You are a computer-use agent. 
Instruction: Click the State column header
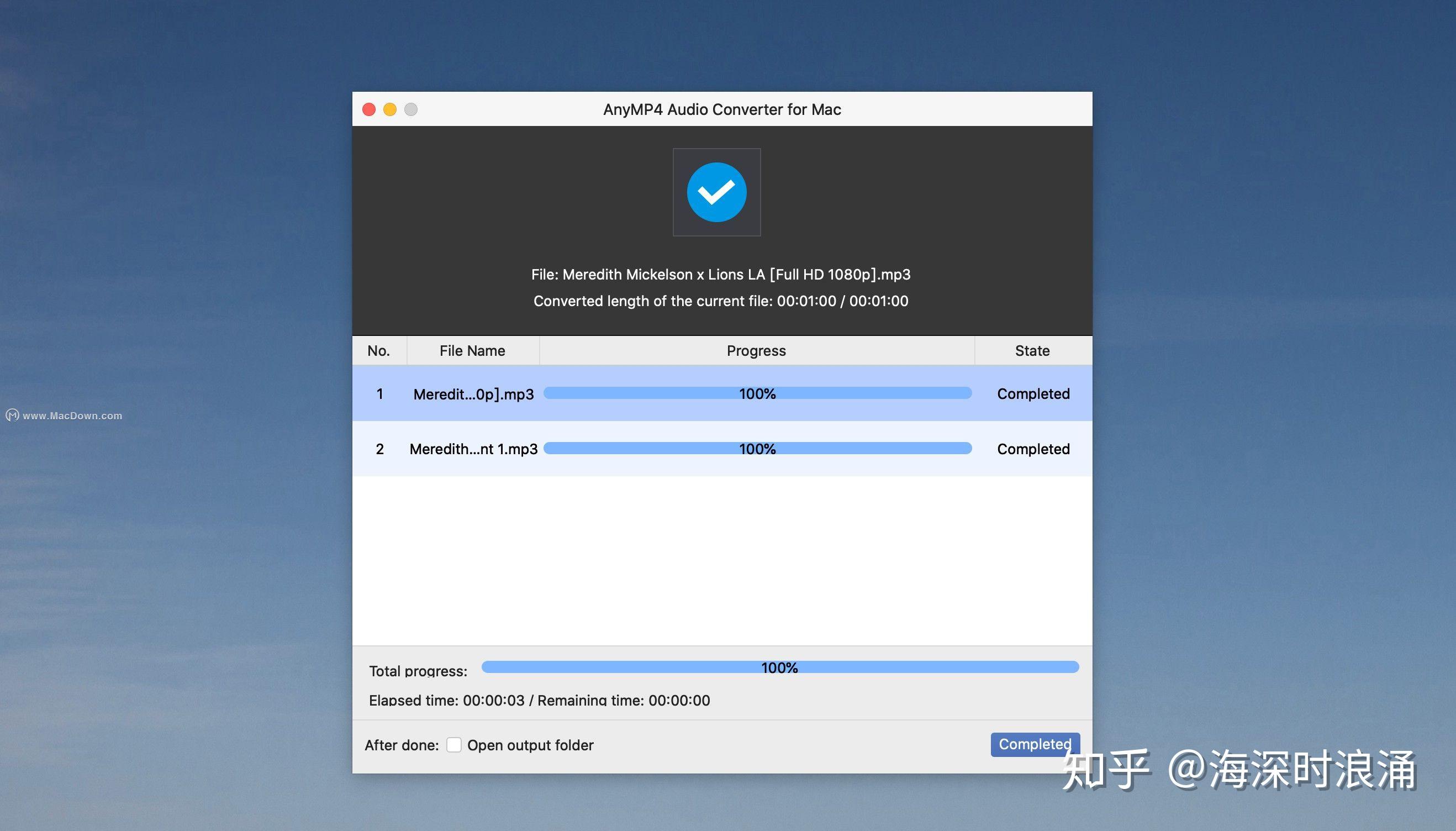click(1033, 350)
